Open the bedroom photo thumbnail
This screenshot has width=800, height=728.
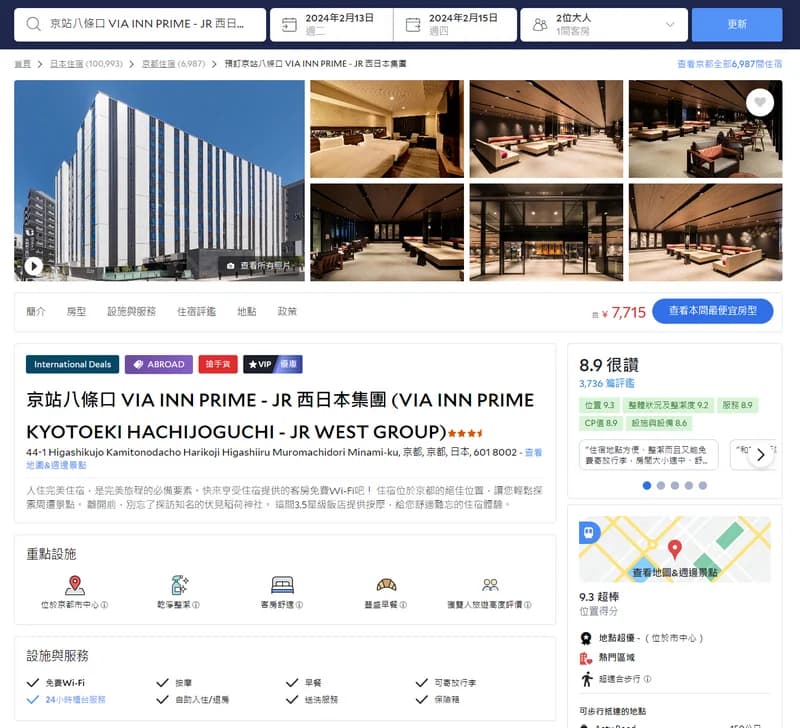tap(387, 129)
